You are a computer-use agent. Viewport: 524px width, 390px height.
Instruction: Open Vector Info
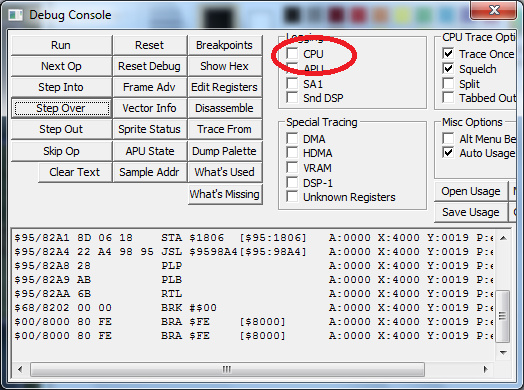coord(149,108)
